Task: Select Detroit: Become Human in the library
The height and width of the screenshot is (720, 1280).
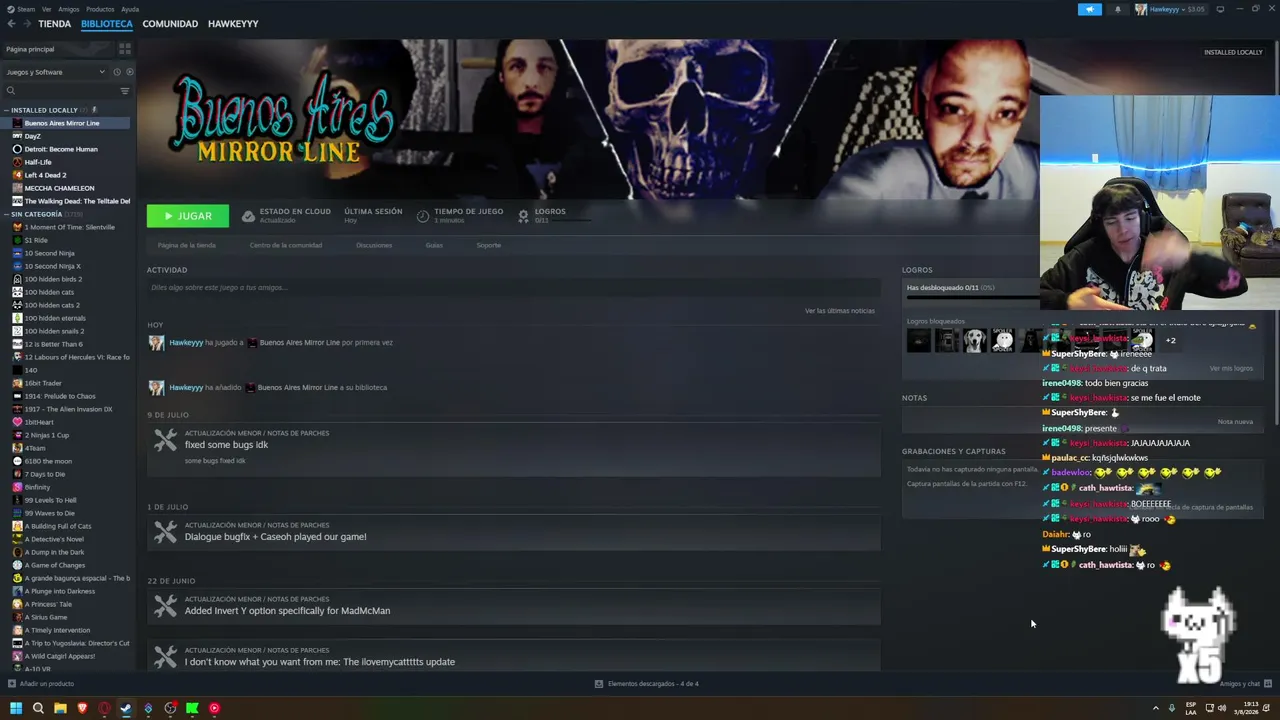Action: [x=61, y=149]
